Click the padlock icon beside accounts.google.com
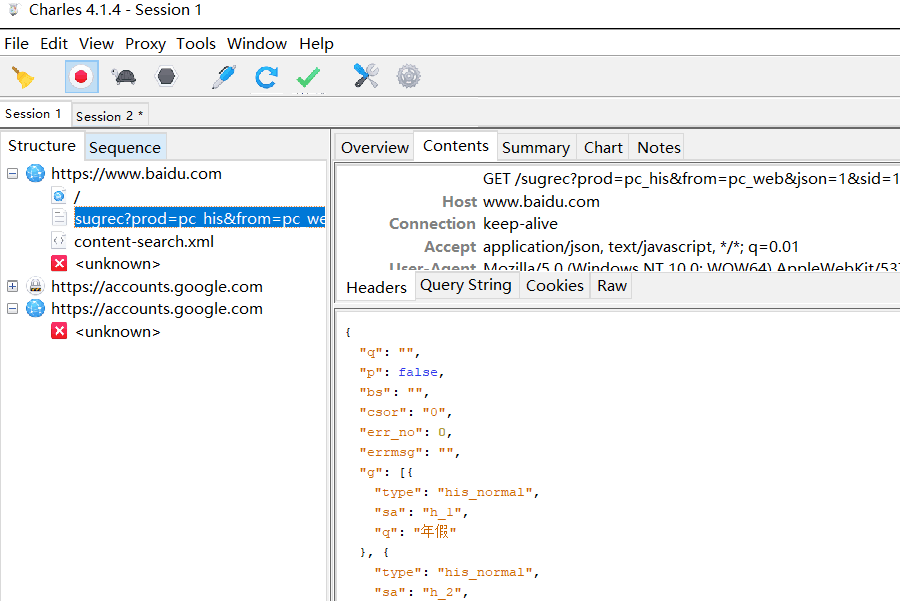The height and width of the screenshot is (601, 900). pyautogui.click(x=36, y=286)
